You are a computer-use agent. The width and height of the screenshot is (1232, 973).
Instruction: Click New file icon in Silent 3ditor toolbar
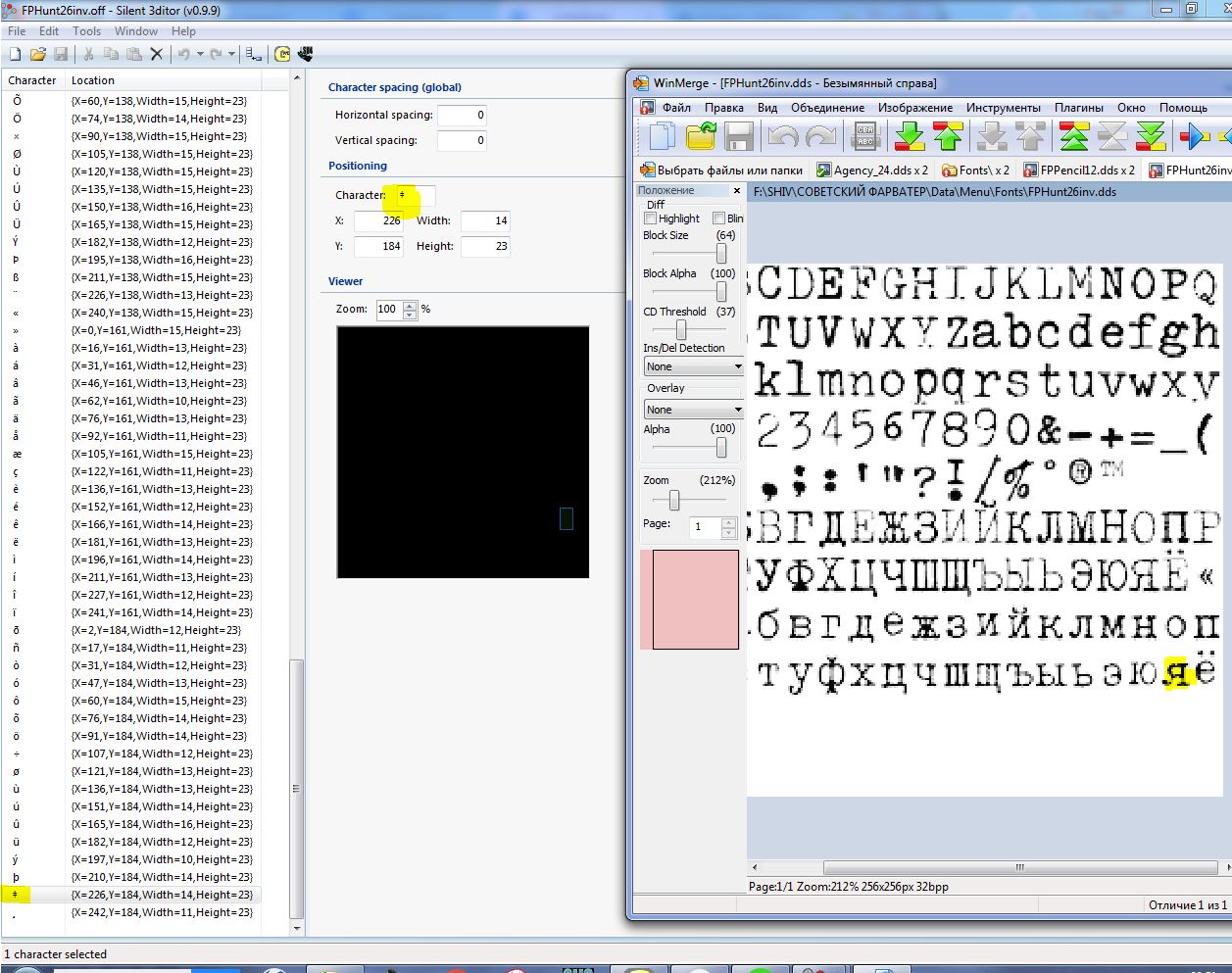(x=15, y=55)
